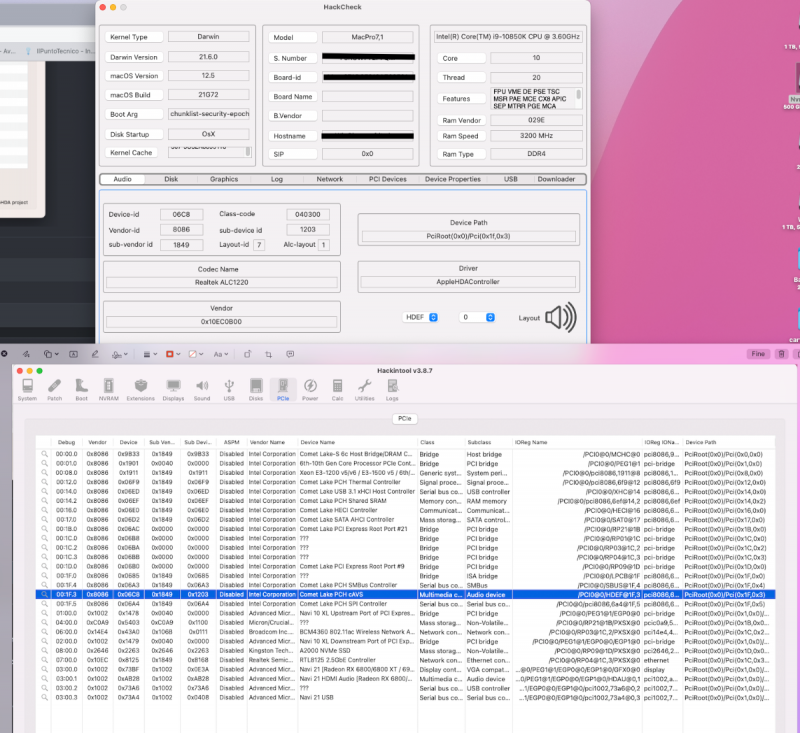Click the Rotate markup tool
800x733 pixels.
pyautogui.click(x=247, y=354)
